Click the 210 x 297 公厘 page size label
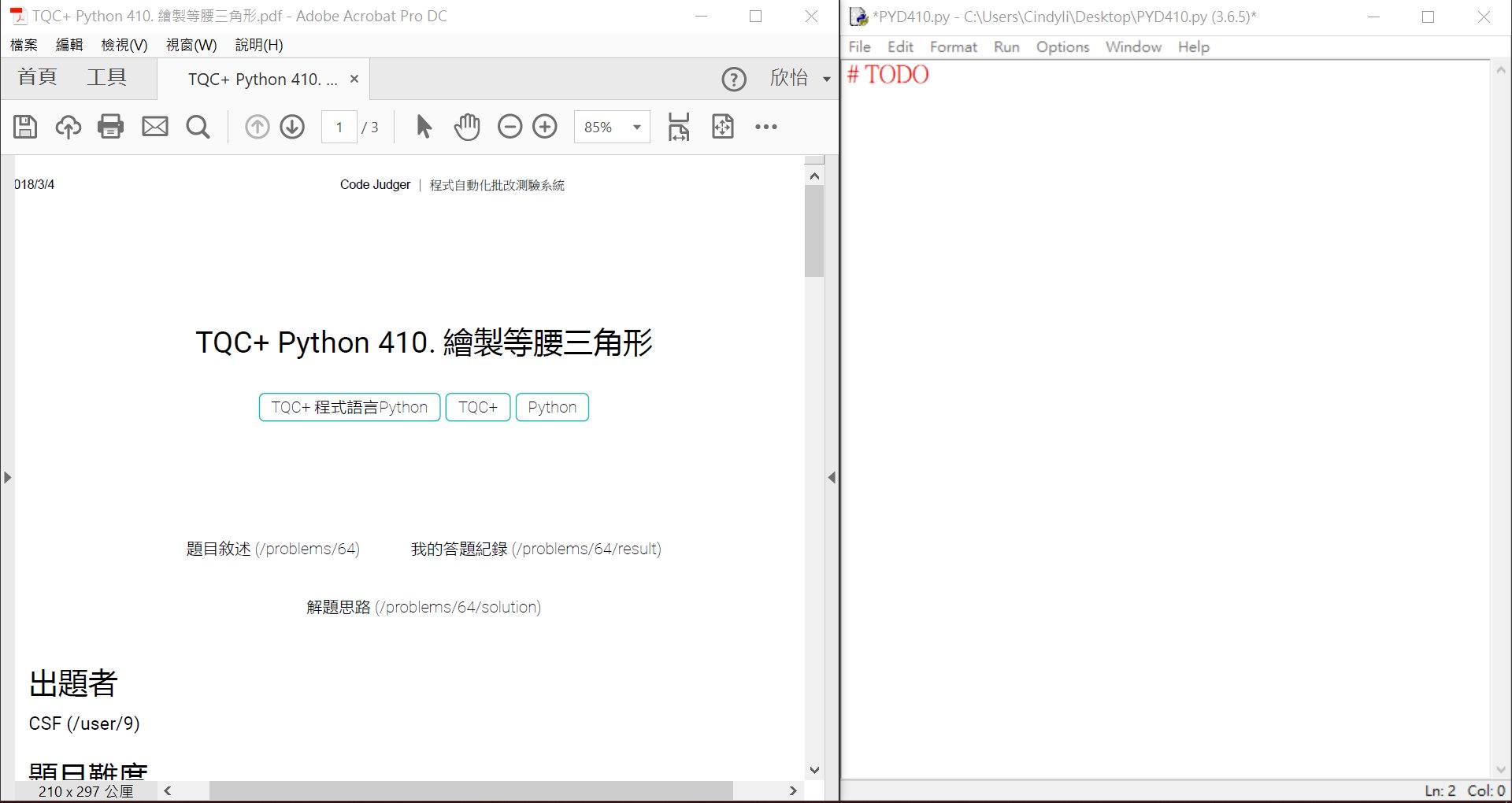This screenshot has height=803, width=1512. tap(86, 791)
